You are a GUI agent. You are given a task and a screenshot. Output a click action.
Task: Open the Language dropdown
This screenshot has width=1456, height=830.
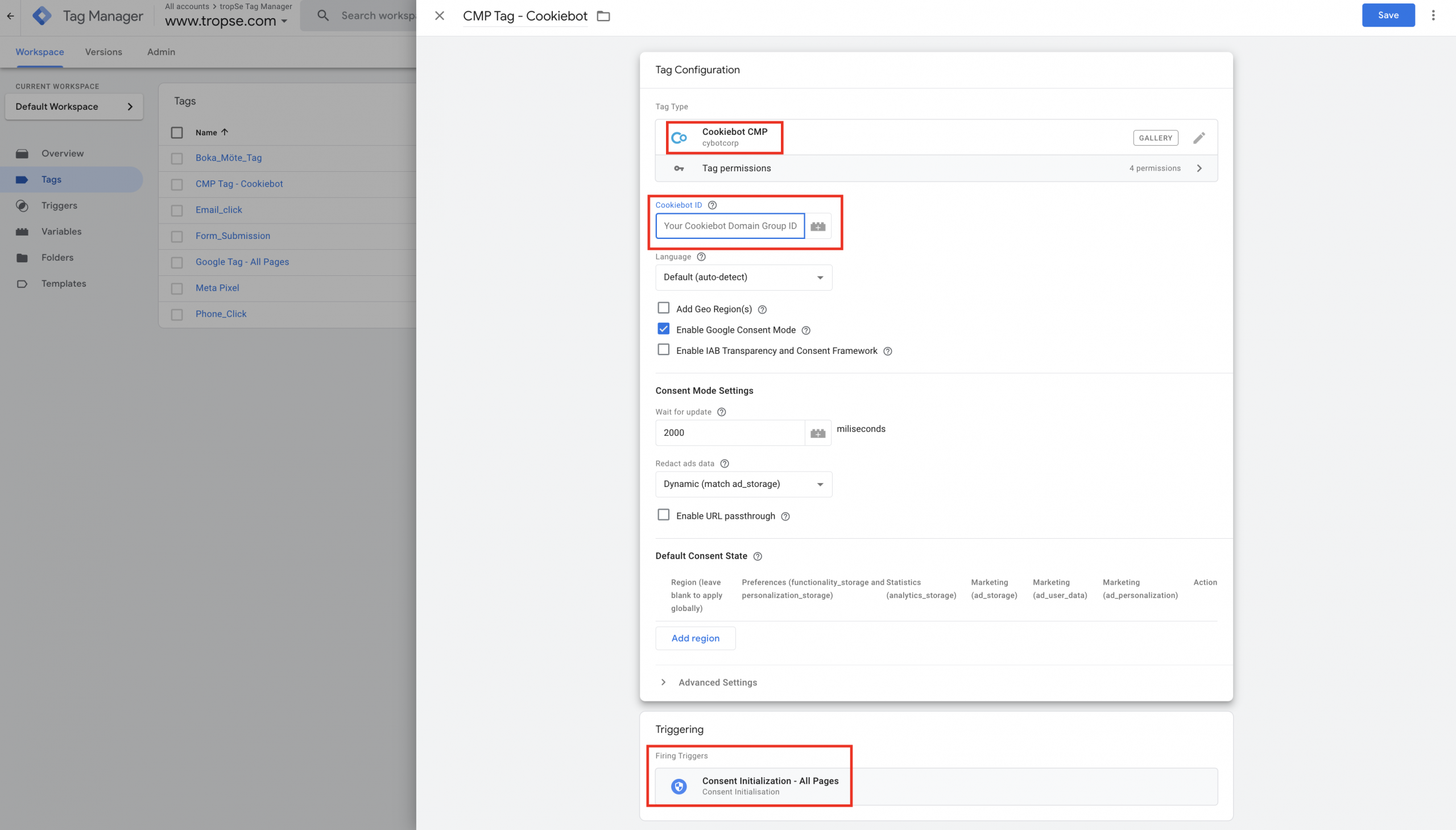point(743,278)
